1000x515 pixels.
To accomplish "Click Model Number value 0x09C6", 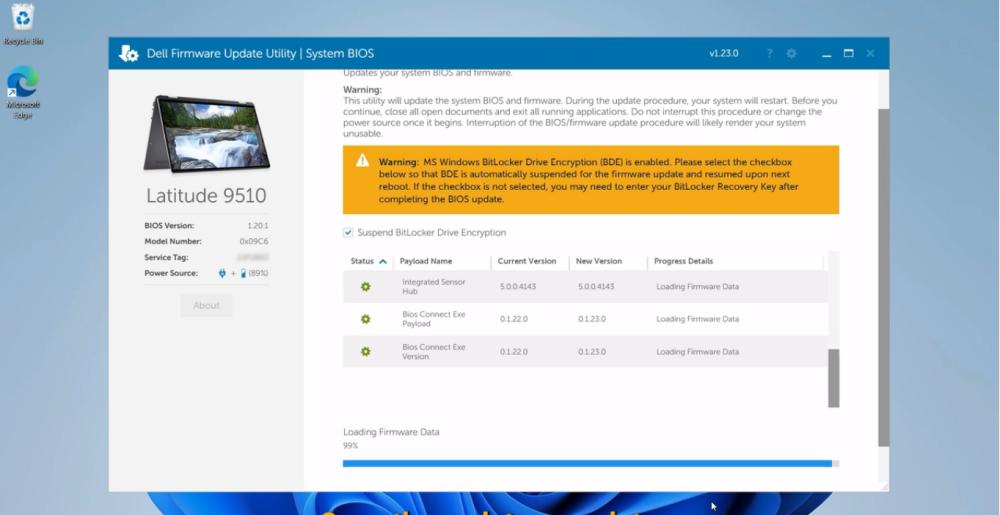I will click(254, 242).
